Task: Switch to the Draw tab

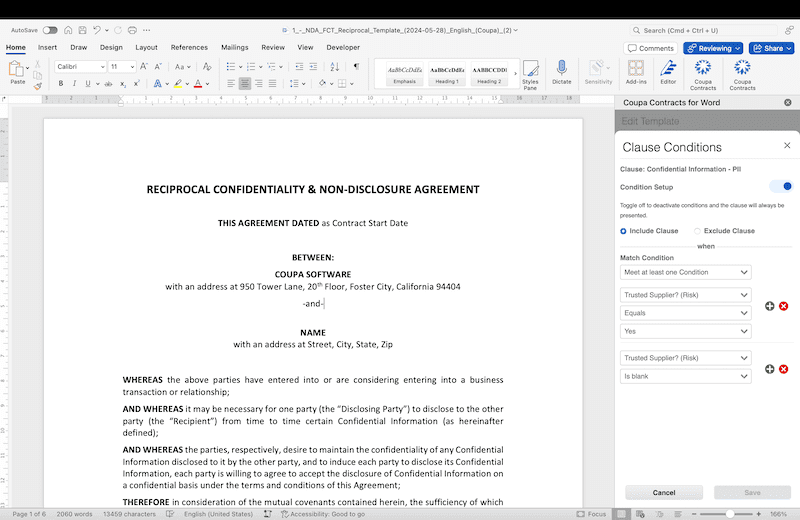Action: pos(79,47)
